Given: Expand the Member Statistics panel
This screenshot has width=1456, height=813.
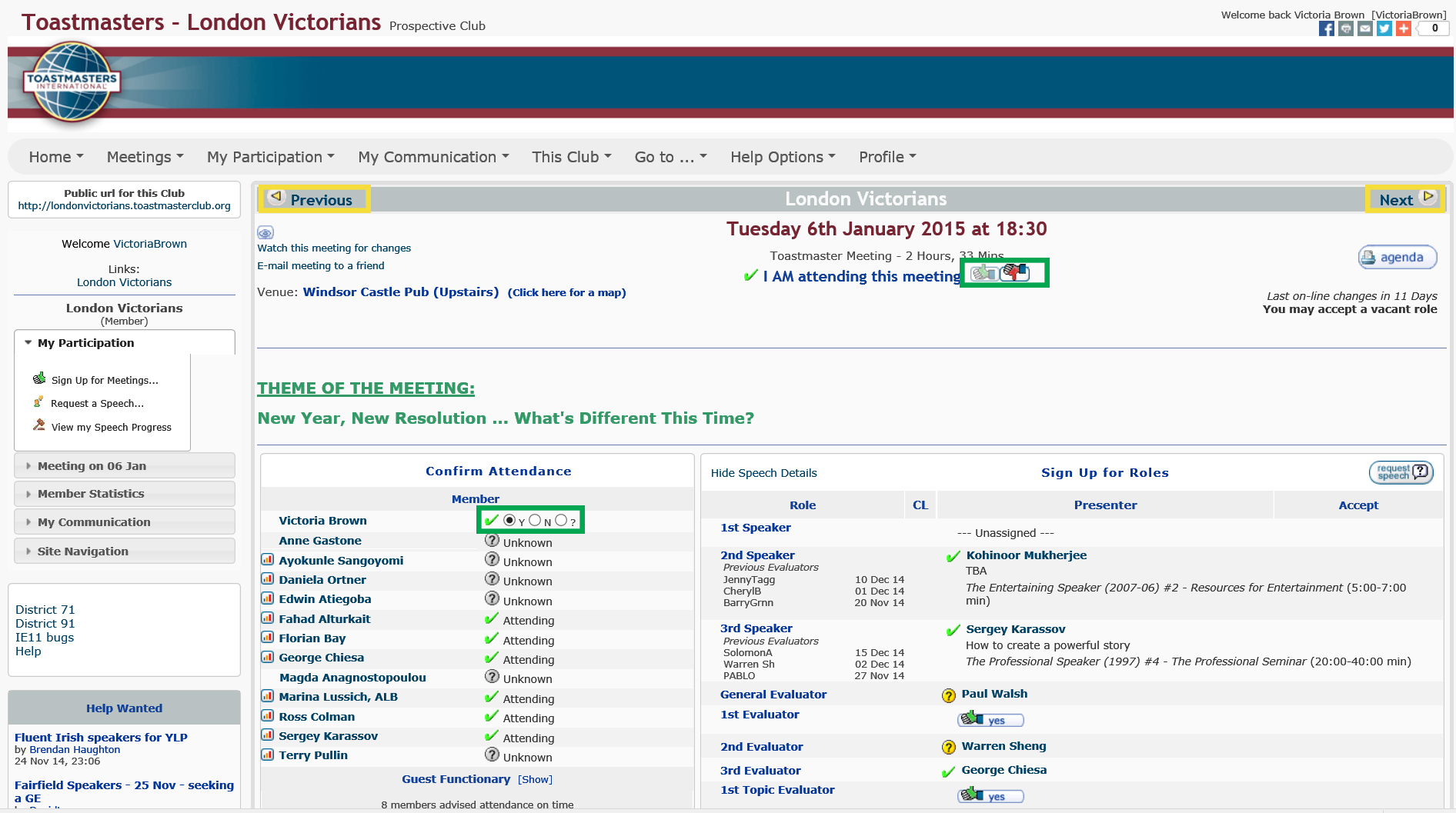Looking at the screenshot, I should pos(91,494).
